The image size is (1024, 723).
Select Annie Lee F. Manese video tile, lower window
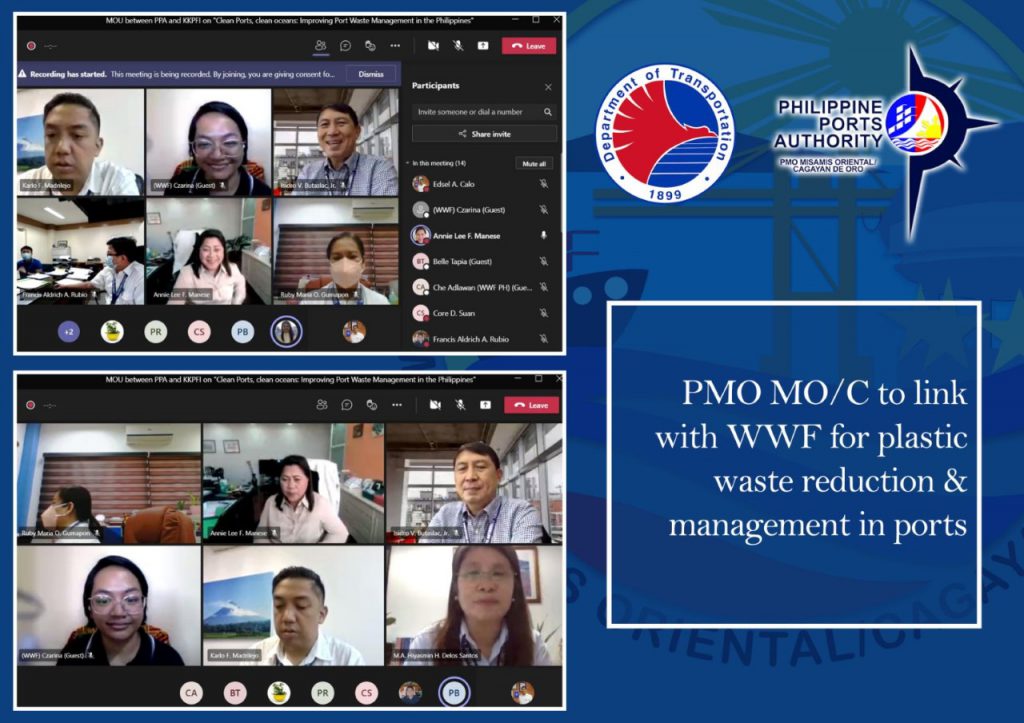[x=293, y=483]
